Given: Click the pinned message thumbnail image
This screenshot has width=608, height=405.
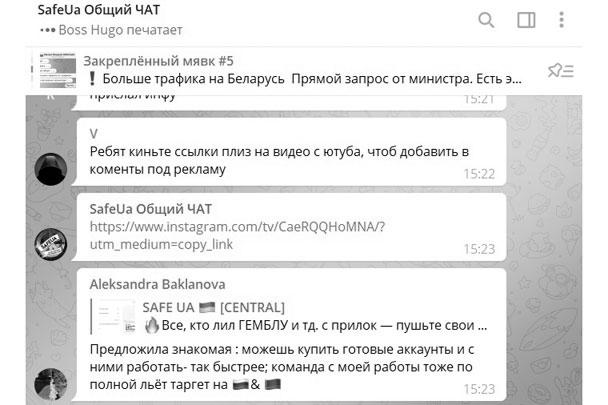Looking at the screenshot, I should pyautogui.click(x=58, y=70).
